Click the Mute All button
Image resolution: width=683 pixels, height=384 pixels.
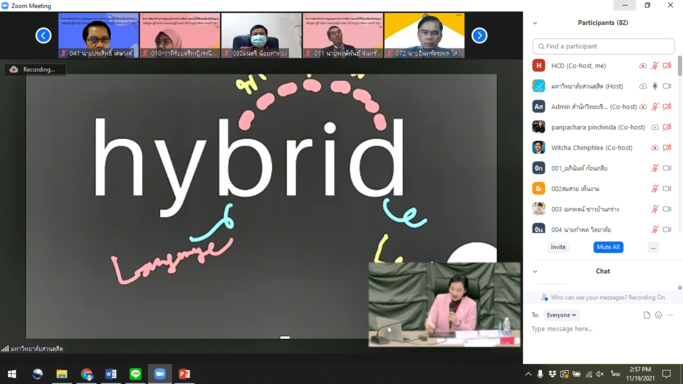point(608,247)
